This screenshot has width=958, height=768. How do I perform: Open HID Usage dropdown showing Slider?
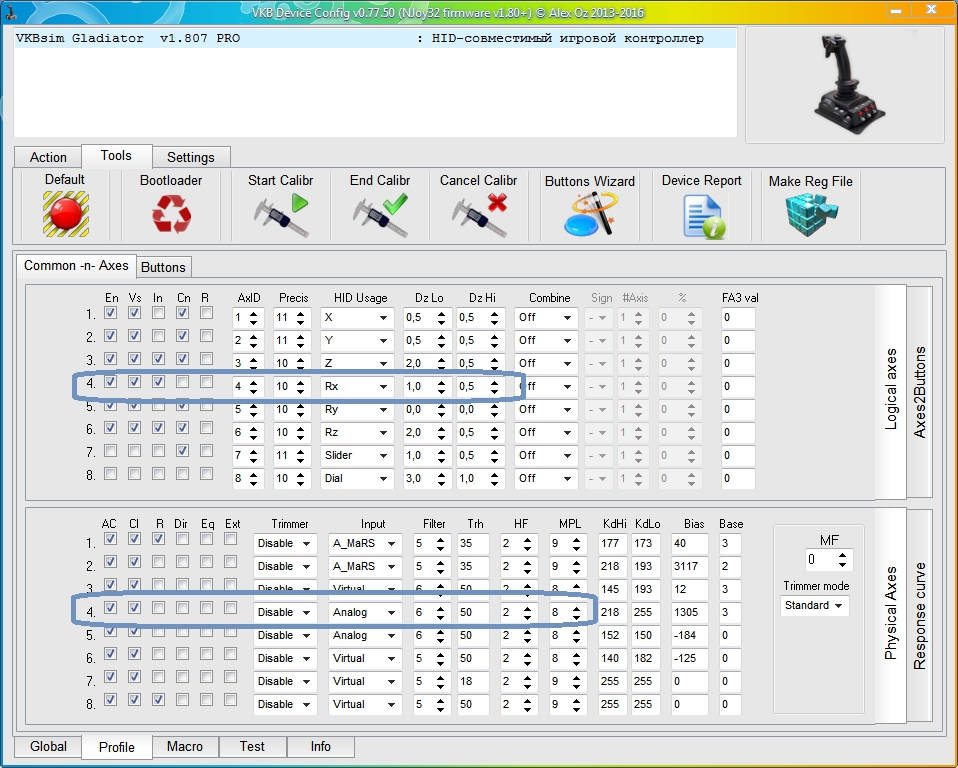click(x=356, y=456)
